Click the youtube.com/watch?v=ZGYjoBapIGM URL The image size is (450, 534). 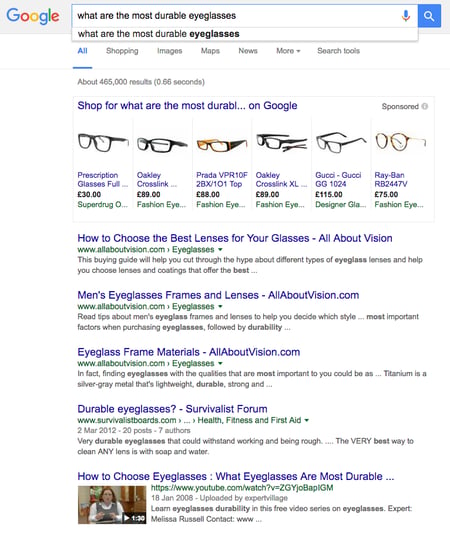coord(242,488)
